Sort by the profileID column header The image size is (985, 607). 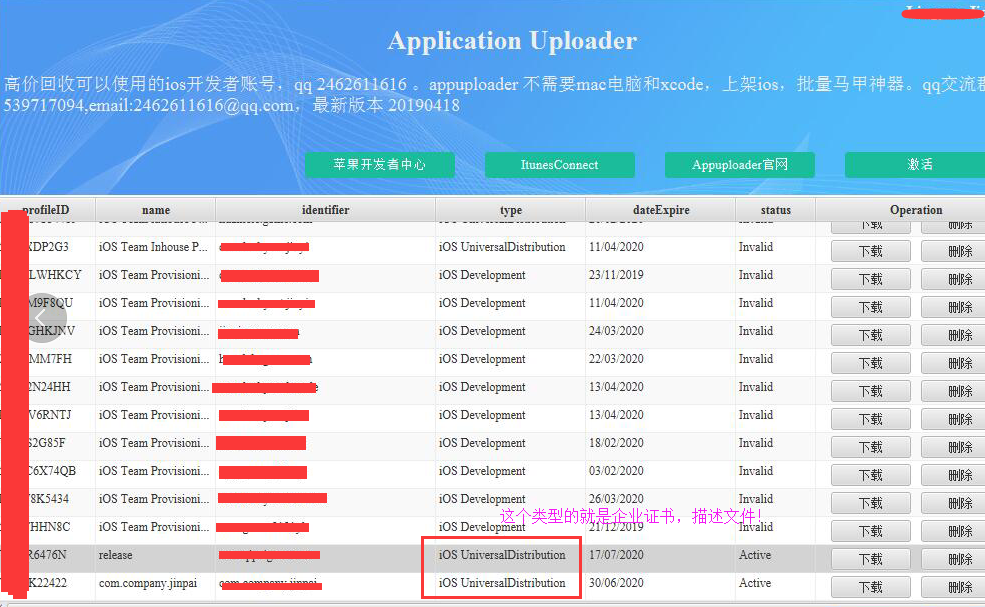[x=46, y=210]
